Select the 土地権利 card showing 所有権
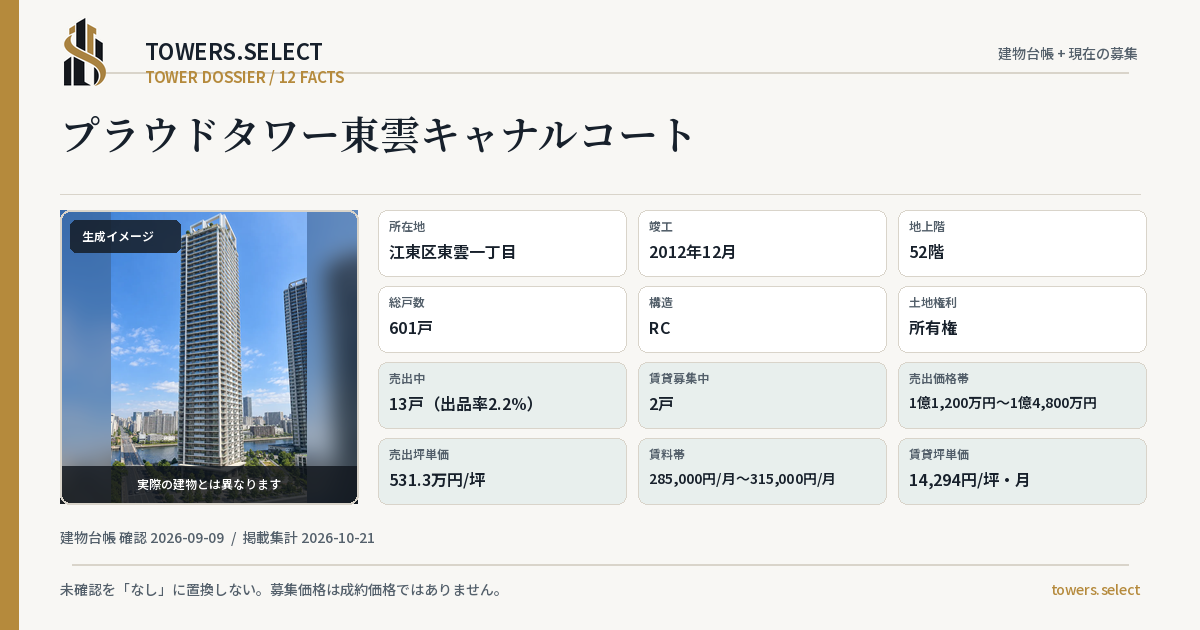 (x=1022, y=319)
